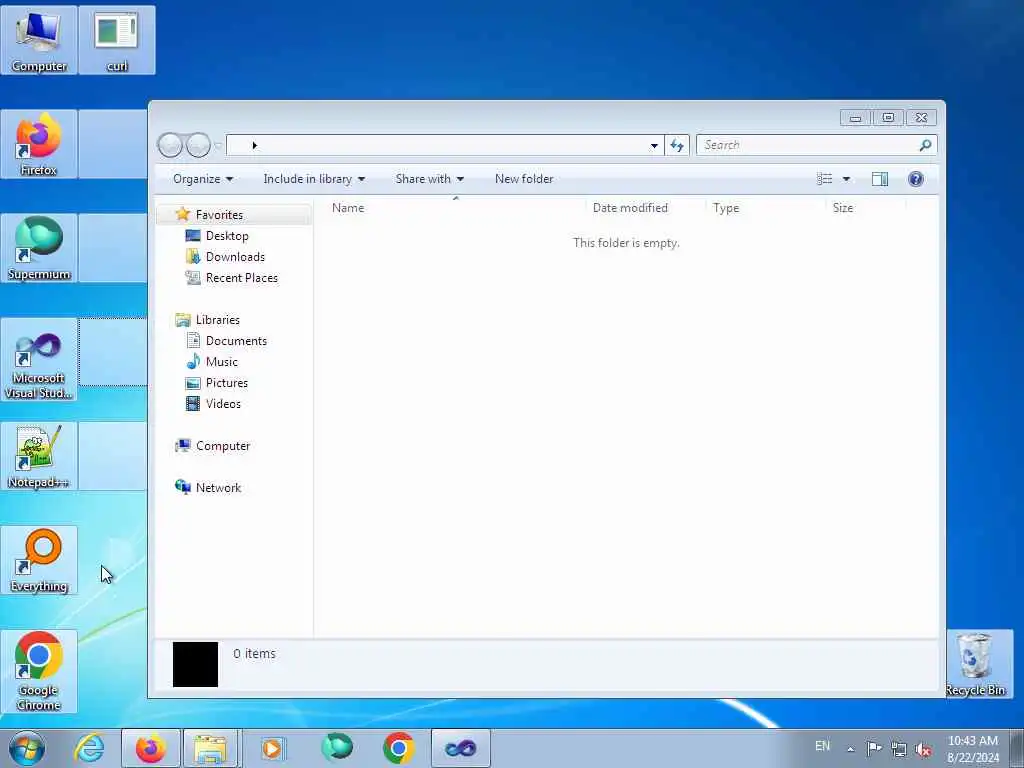Select the Google Chrome desktop shortcut
The image size is (1024, 768).
pyautogui.click(x=39, y=671)
